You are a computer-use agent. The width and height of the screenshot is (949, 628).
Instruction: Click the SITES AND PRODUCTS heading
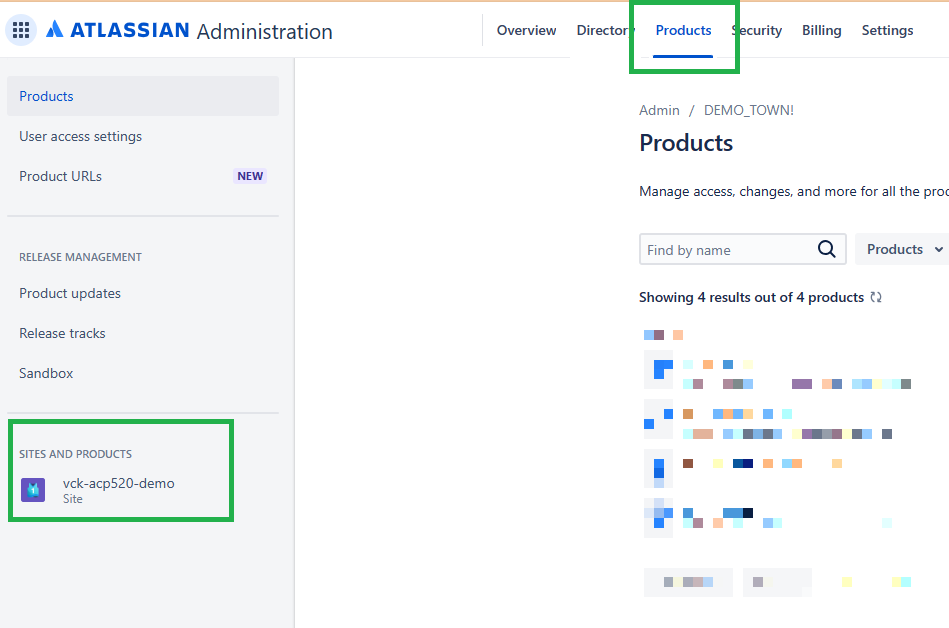[76, 454]
